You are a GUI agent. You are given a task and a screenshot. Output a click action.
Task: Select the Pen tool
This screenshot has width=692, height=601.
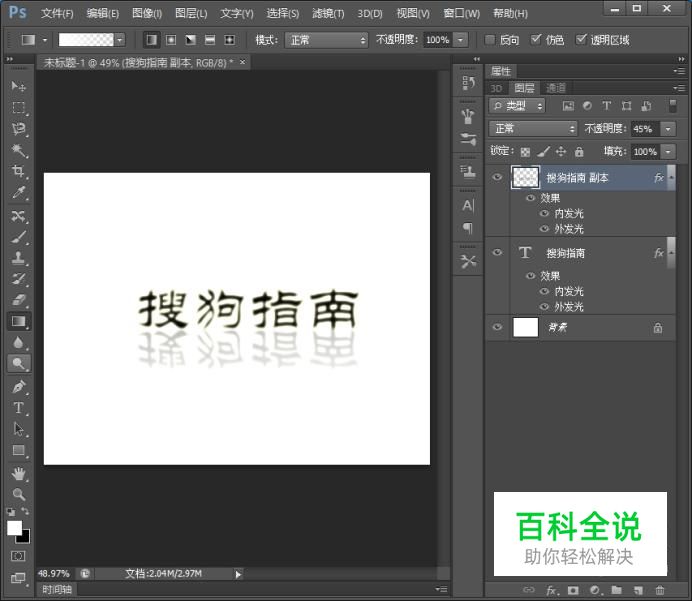click(x=18, y=387)
